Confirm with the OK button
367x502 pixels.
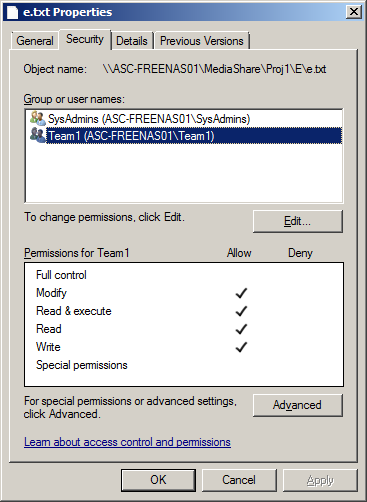(158, 480)
